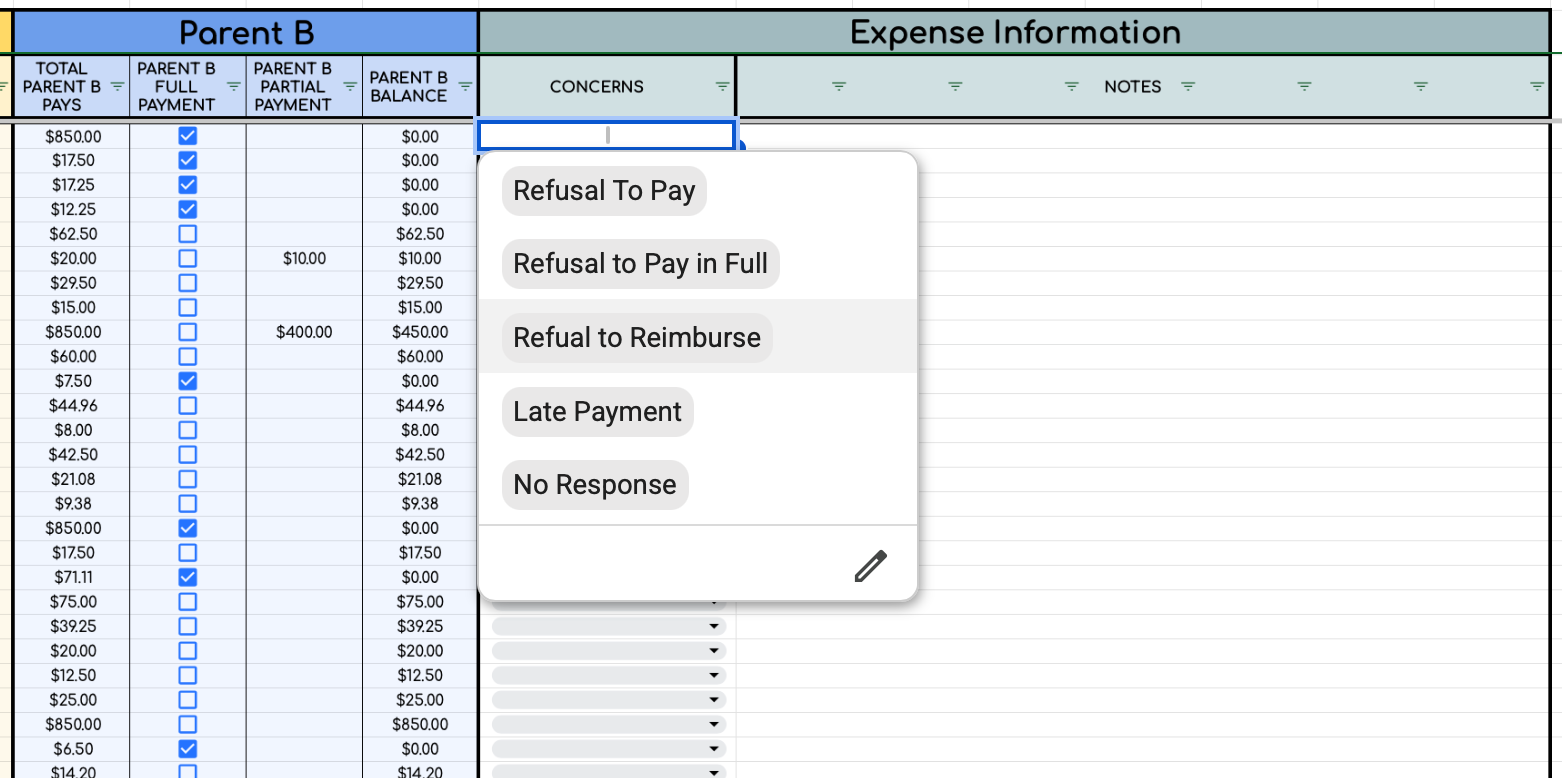
Task: Click the NOTES column header label
Action: point(1133,87)
